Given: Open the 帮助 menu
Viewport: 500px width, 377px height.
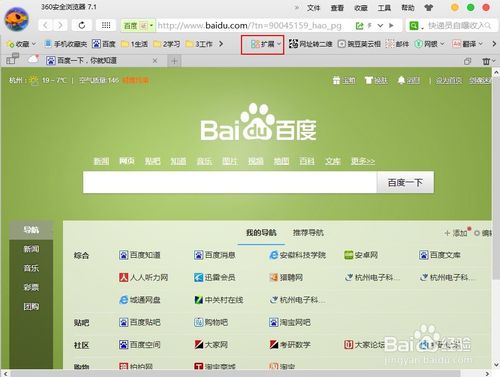Looking at the screenshot, I should pos(408,8).
